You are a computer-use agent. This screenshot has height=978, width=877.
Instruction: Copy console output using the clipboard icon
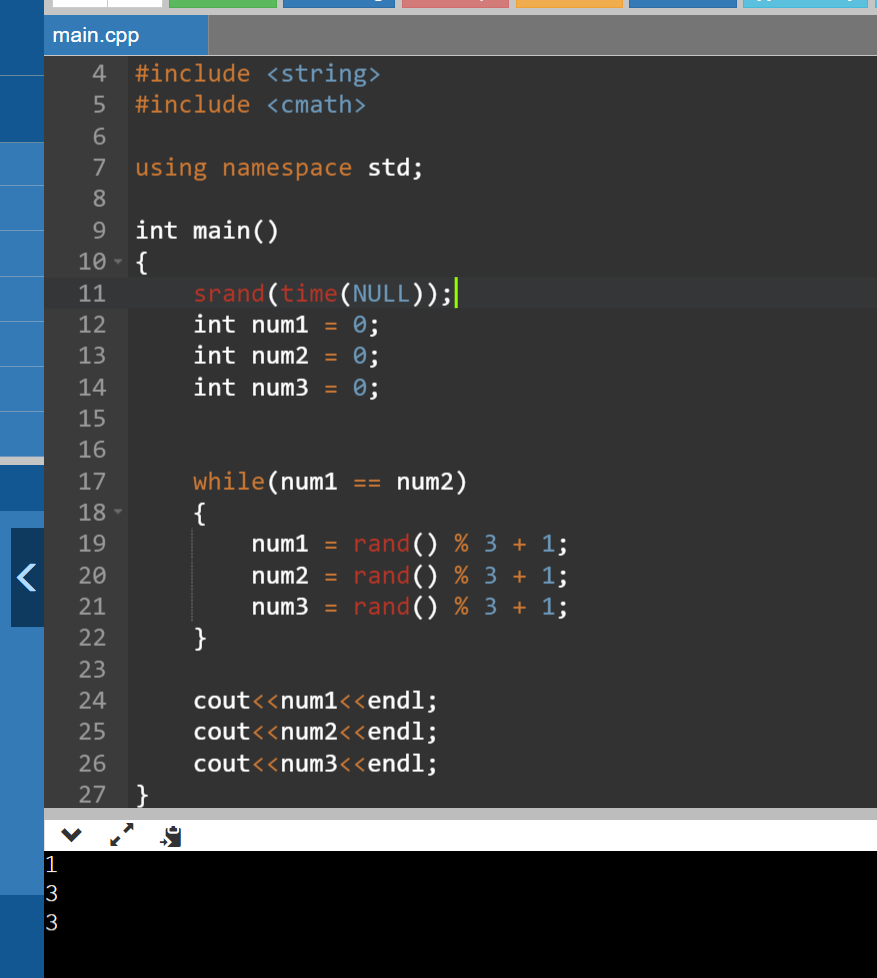pyautogui.click(x=170, y=834)
